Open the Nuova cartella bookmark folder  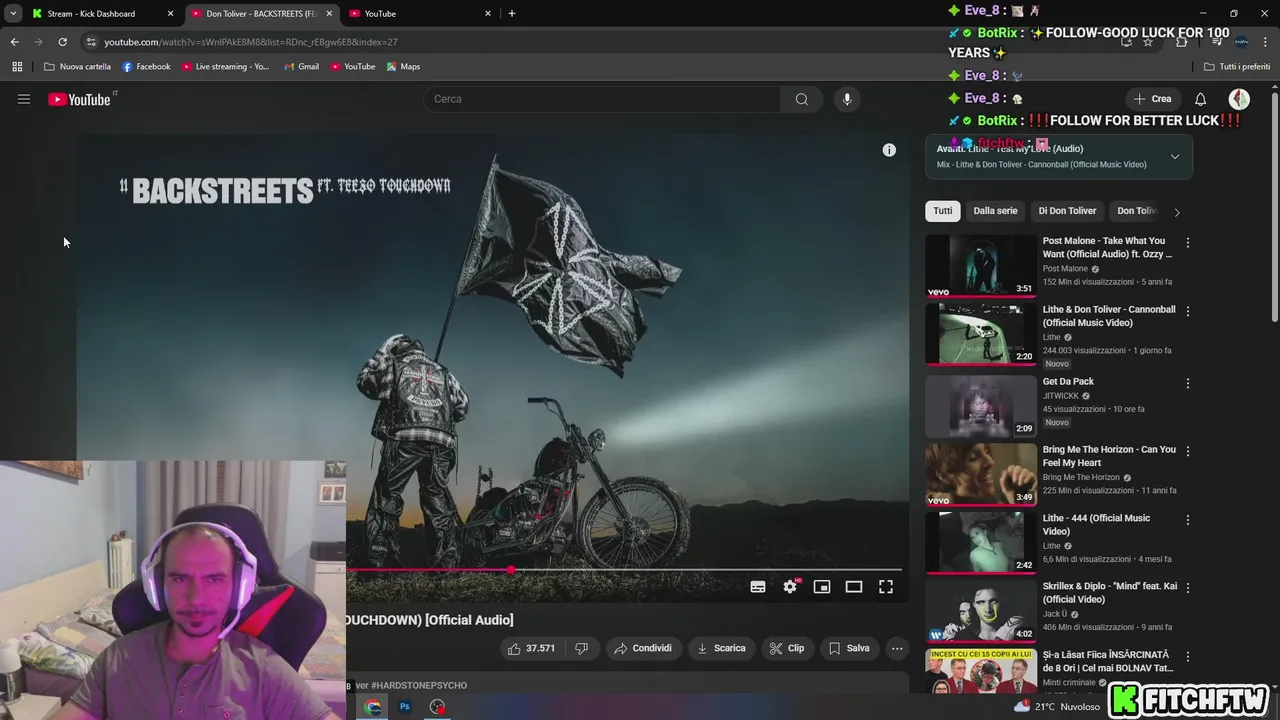coord(77,67)
